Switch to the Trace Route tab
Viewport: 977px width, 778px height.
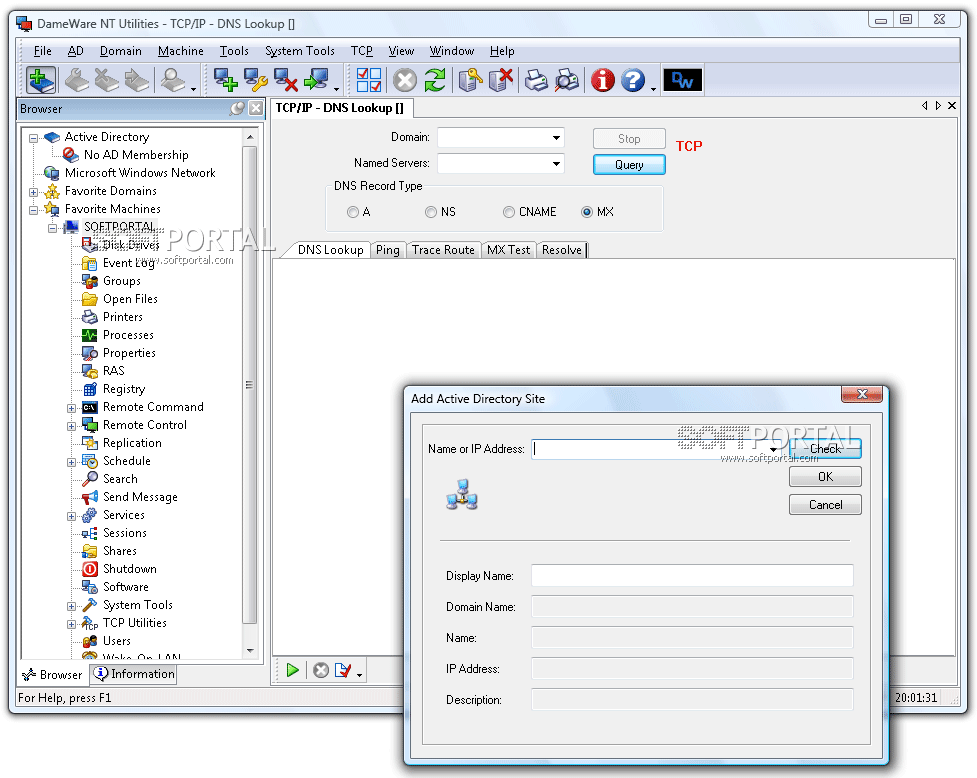pyautogui.click(x=443, y=250)
